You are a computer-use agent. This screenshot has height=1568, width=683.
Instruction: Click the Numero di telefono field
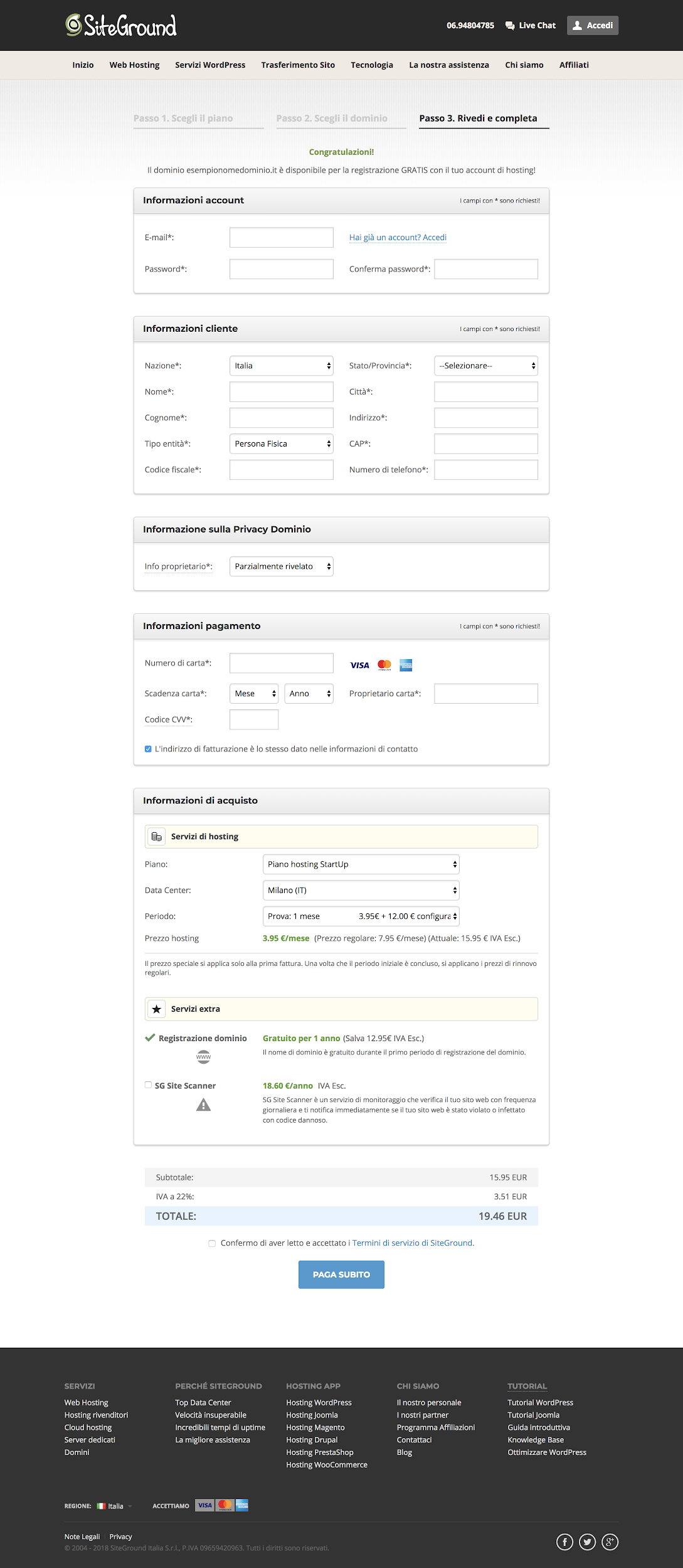pyautogui.click(x=486, y=470)
